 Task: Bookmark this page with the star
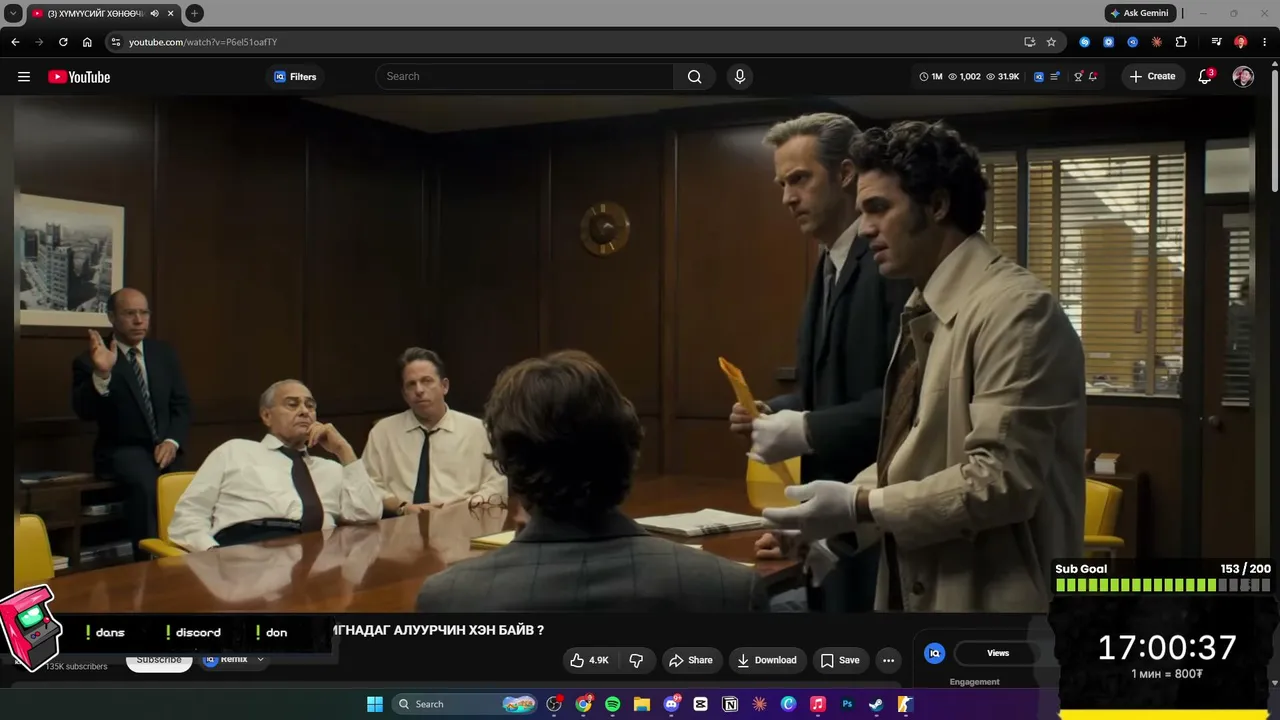click(1051, 42)
